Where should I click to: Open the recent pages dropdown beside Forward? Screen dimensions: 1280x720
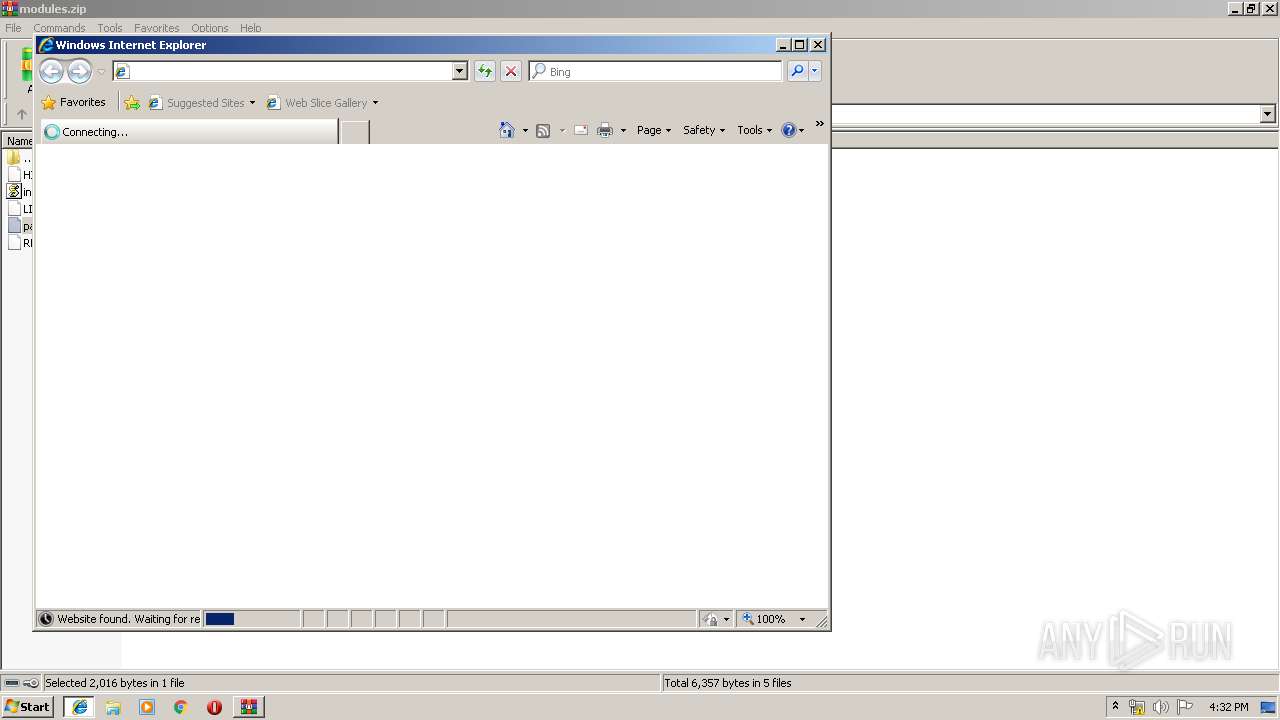pos(101,72)
